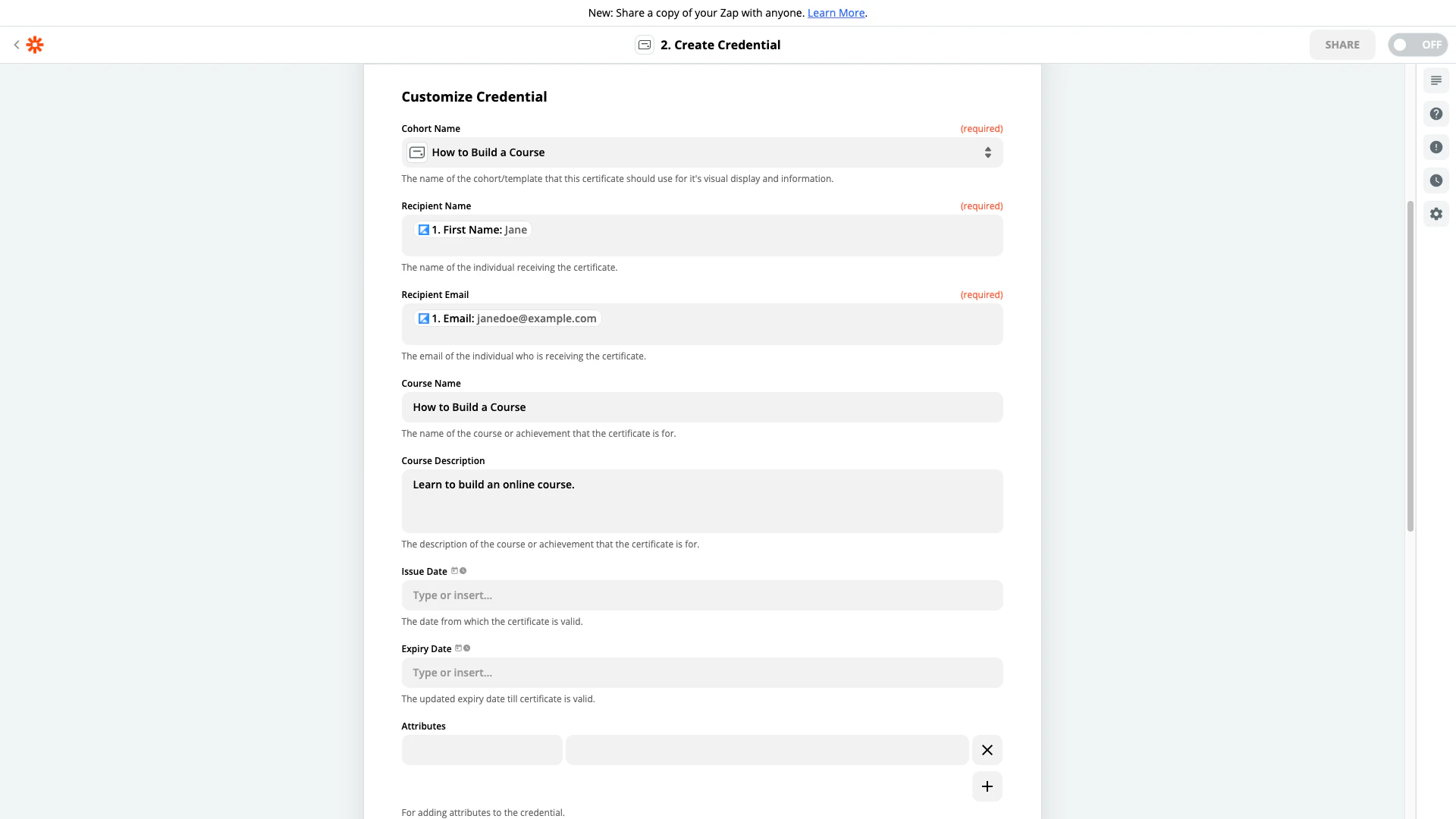Click inside the Expiry Date field

click(701, 673)
